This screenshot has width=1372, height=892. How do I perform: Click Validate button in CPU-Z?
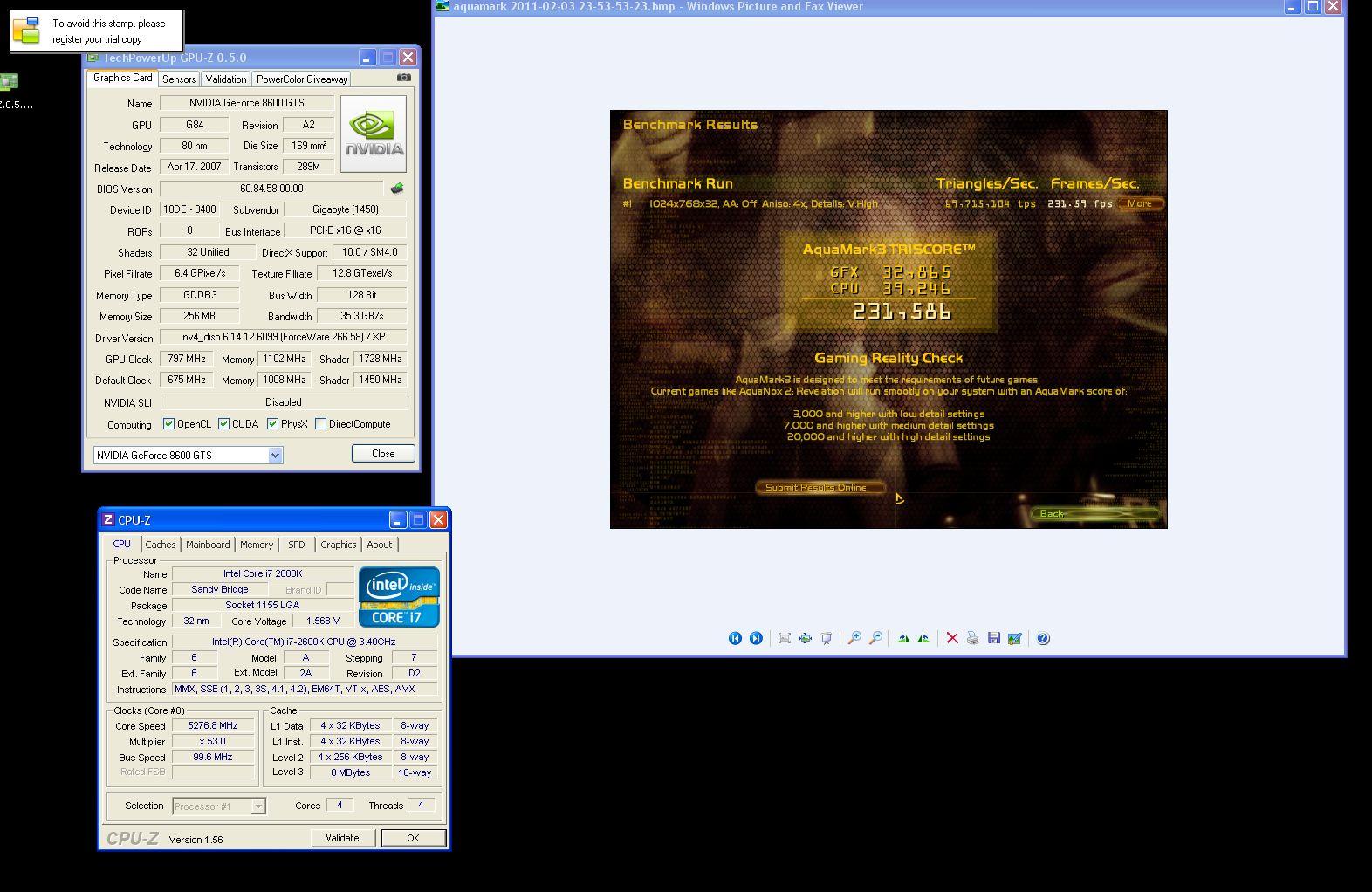[x=342, y=838]
